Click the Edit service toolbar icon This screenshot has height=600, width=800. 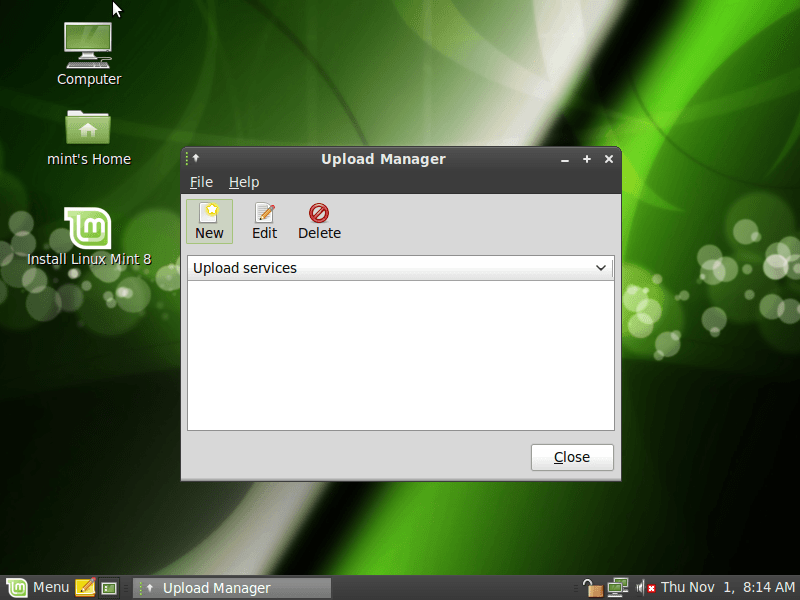point(264,221)
